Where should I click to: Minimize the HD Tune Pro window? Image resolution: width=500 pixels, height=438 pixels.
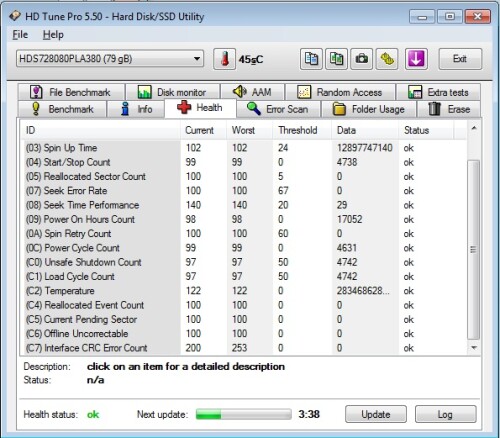click(422, 17)
